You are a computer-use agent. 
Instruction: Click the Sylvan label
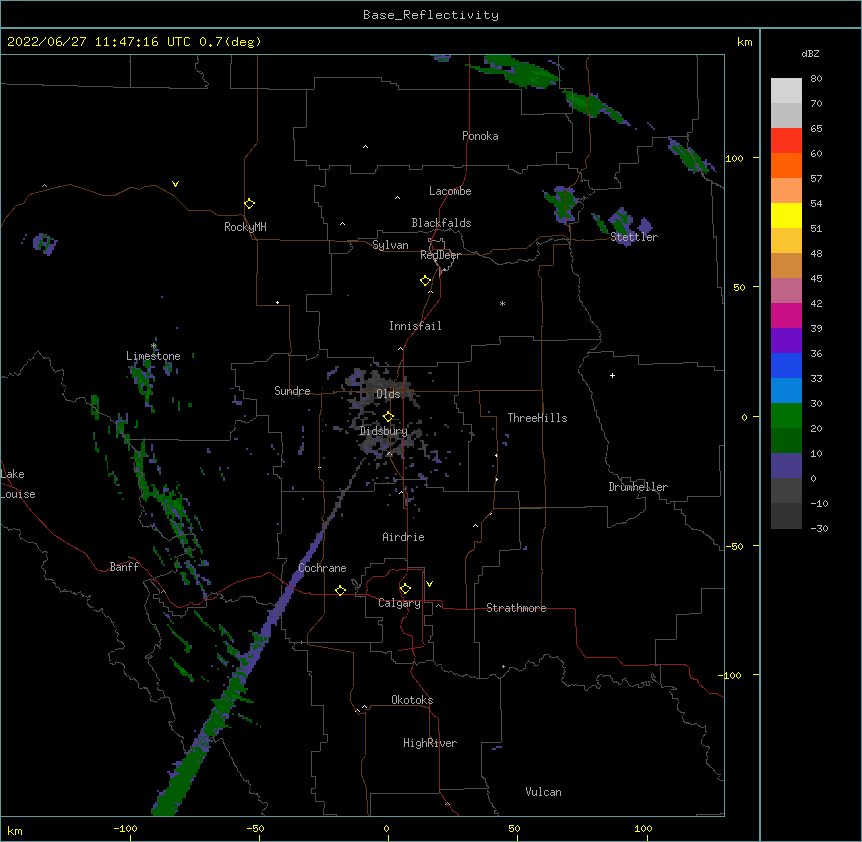[x=390, y=245]
